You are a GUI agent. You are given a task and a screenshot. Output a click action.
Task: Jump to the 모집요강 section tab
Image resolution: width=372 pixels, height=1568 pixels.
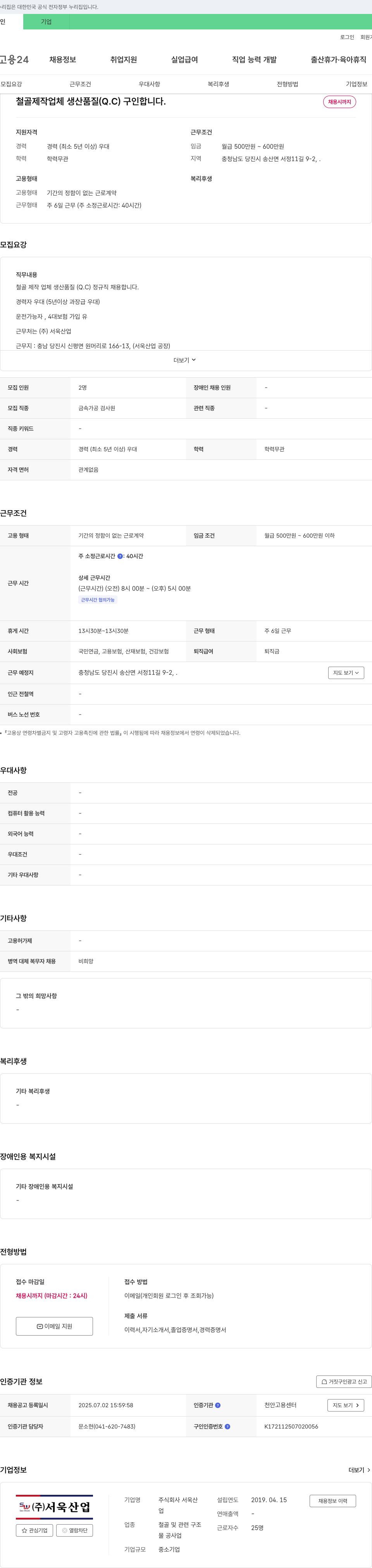tap(12, 84)
